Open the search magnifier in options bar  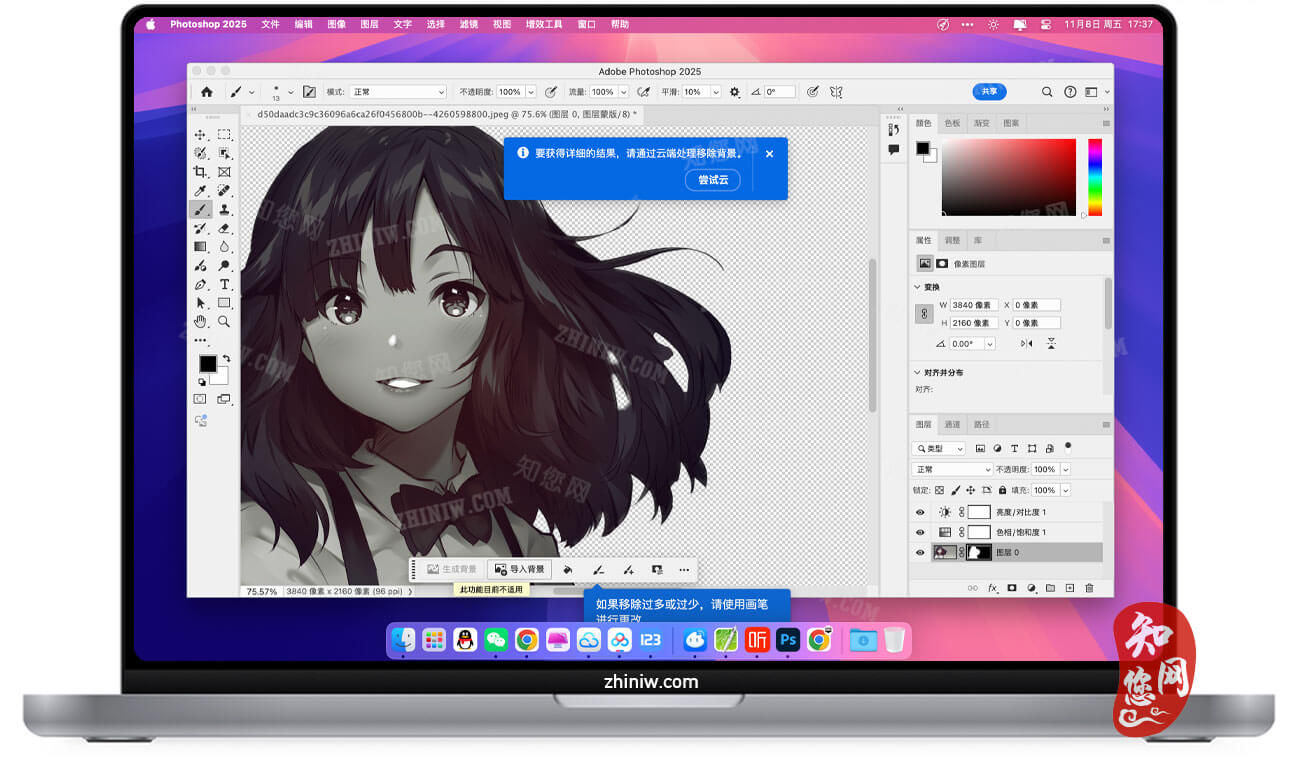(x=1047, y=92)
